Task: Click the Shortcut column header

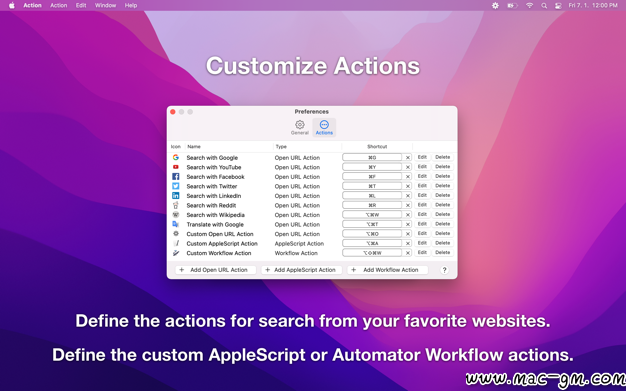Action: (x=377, y=147)
